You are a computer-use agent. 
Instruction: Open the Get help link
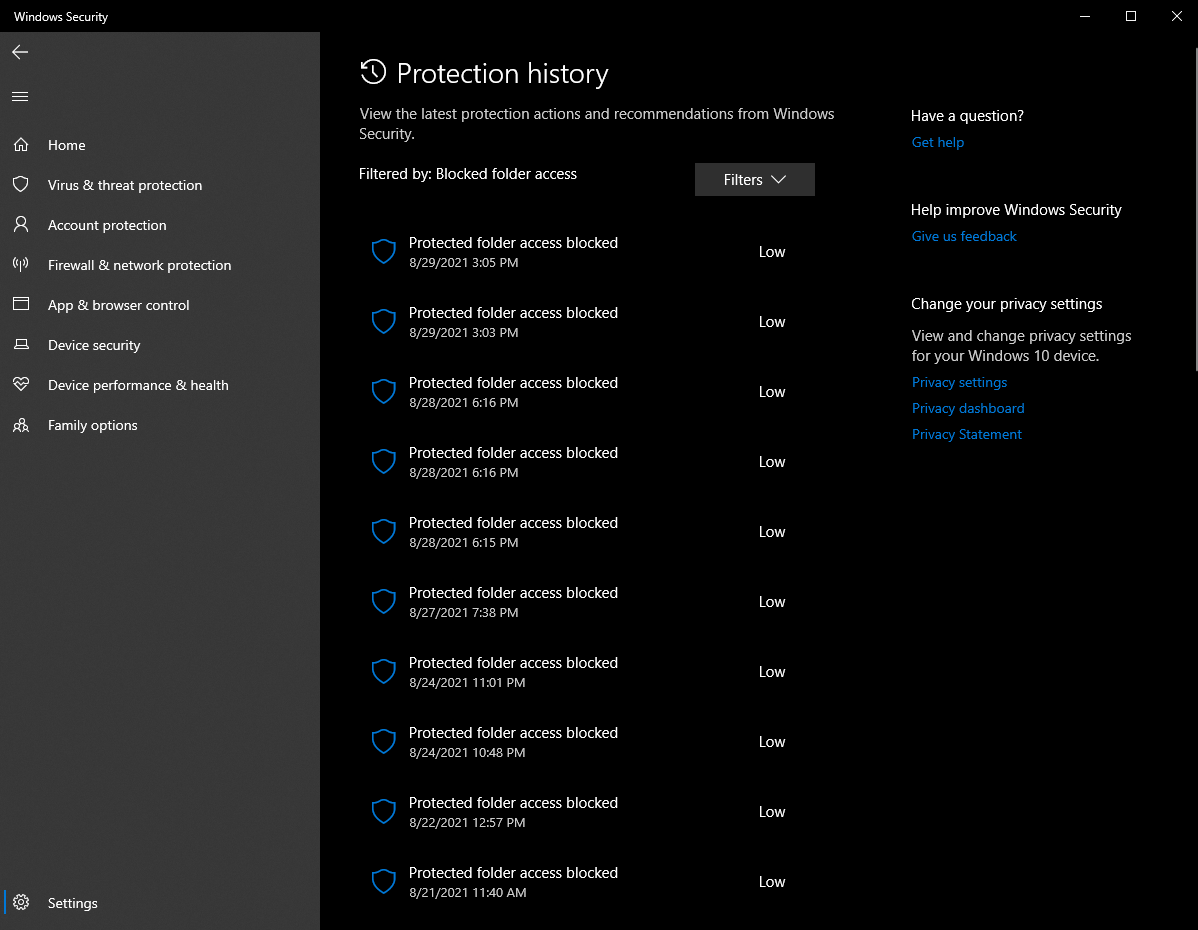pyautogui.click(x=938, y=143)
